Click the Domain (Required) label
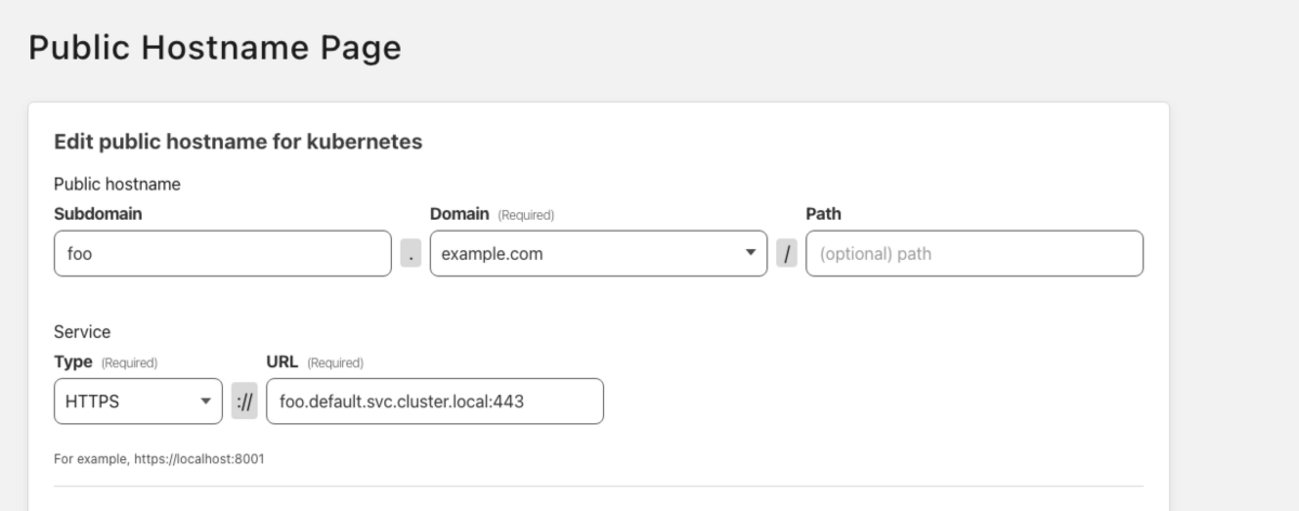Viewport: 1299px width, 511px height. pos(491,214)
